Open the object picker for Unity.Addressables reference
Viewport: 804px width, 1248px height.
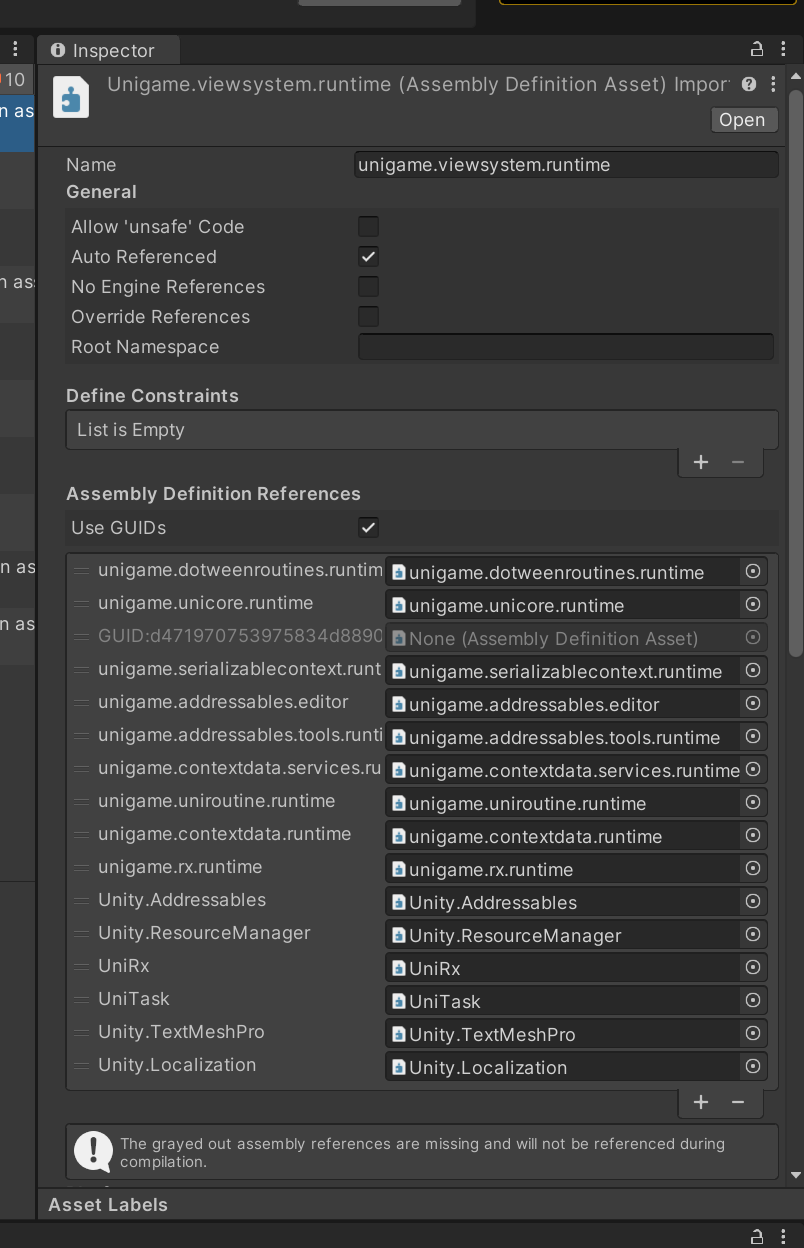tap(753, 902)
